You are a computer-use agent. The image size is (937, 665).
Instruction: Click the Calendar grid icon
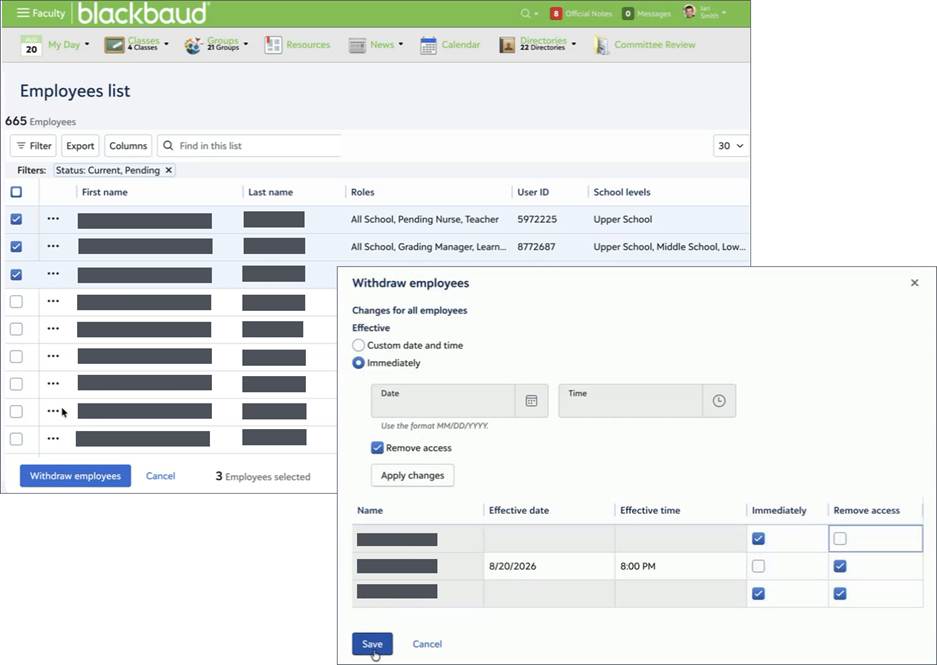[x=428, y=45]
